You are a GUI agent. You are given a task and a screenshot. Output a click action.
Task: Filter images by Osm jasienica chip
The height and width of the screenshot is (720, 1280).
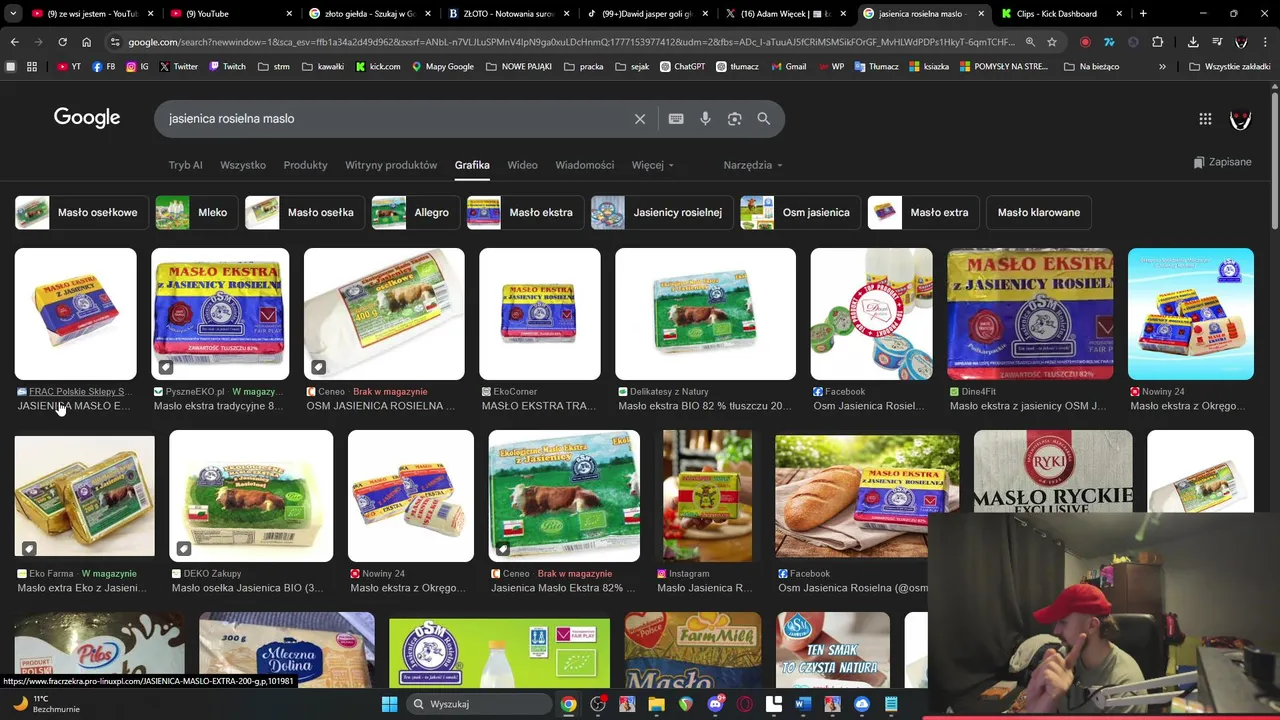coord(801,212)
